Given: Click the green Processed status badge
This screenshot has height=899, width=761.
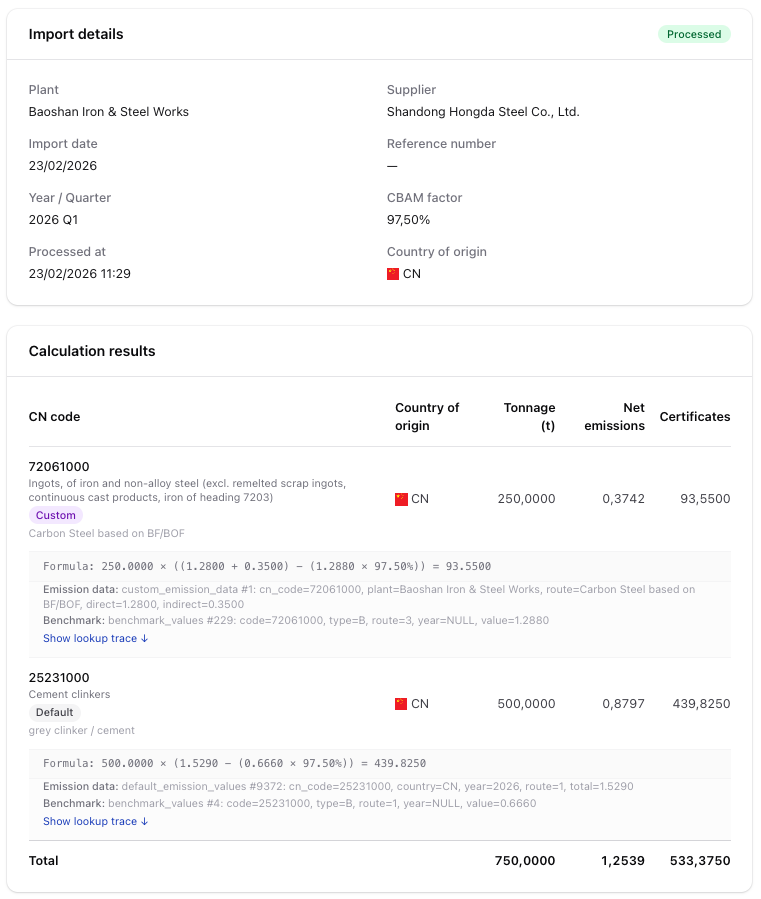Looking at the screenshot, I should pos(694,34).
